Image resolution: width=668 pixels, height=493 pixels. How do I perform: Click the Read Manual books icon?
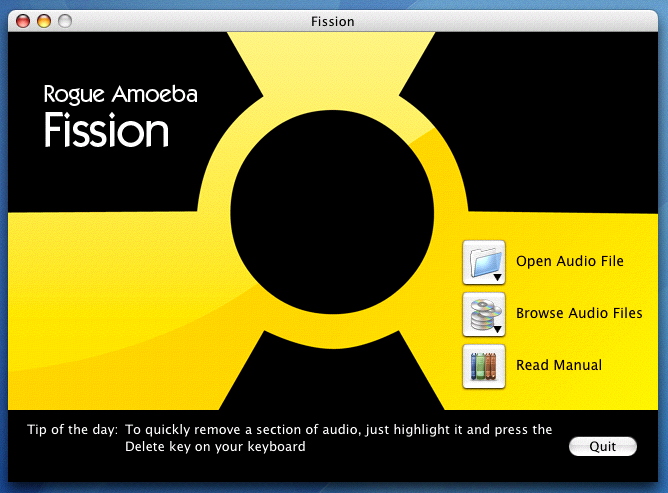point(484,366)
